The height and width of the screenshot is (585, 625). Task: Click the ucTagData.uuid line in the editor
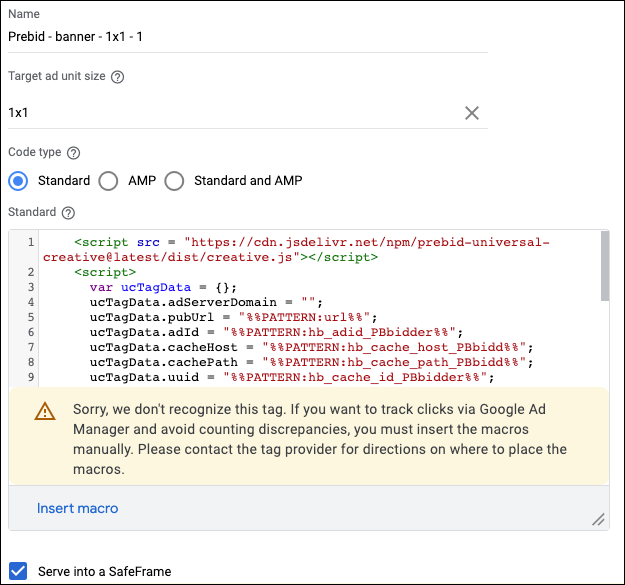coord(292,377)
